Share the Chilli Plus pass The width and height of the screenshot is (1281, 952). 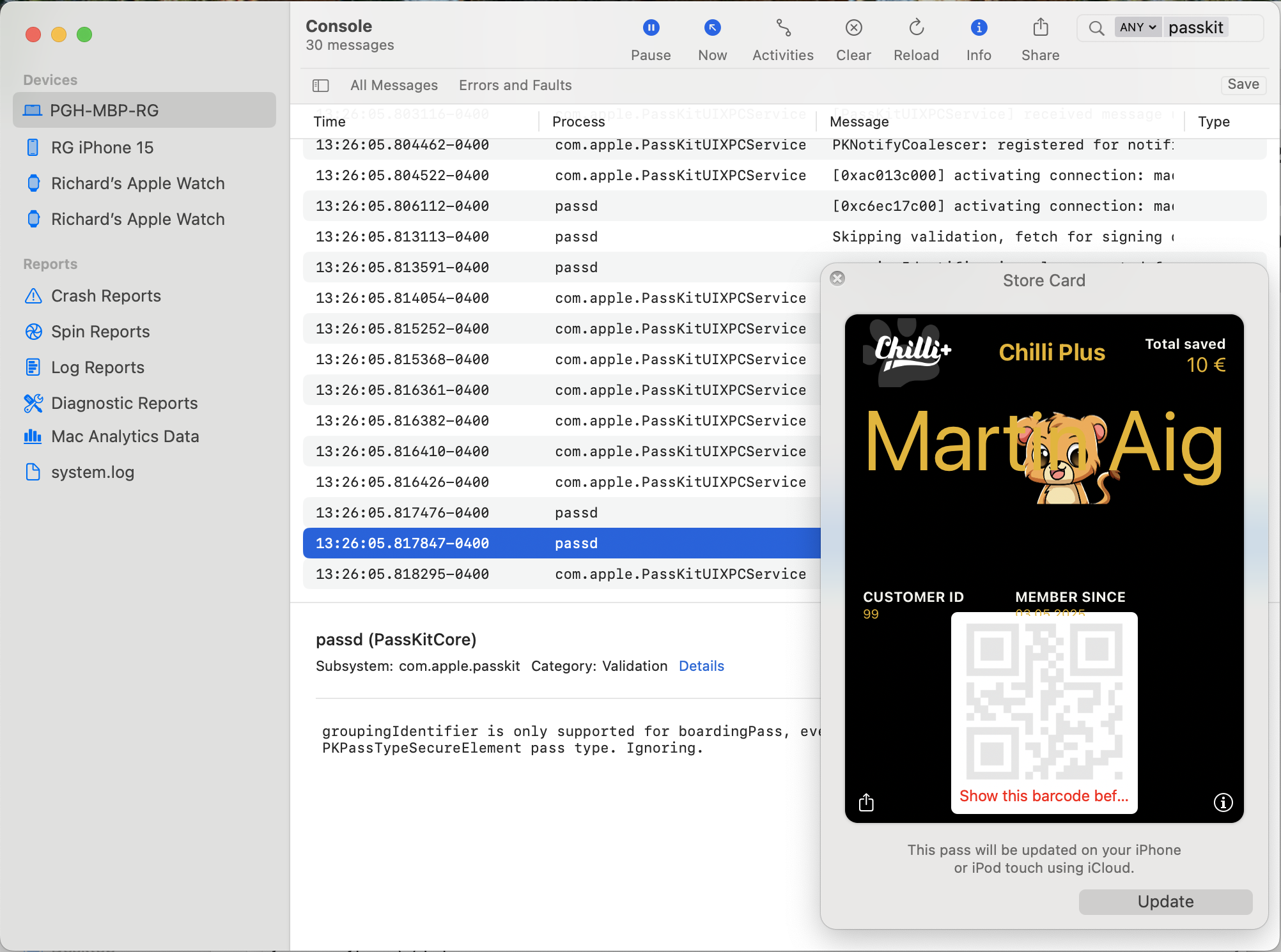pos(866,802)
